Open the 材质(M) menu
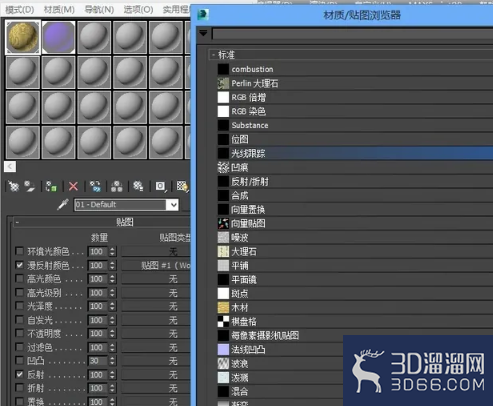The height and width of the screenshot is (406, 493). click(59, 10)
